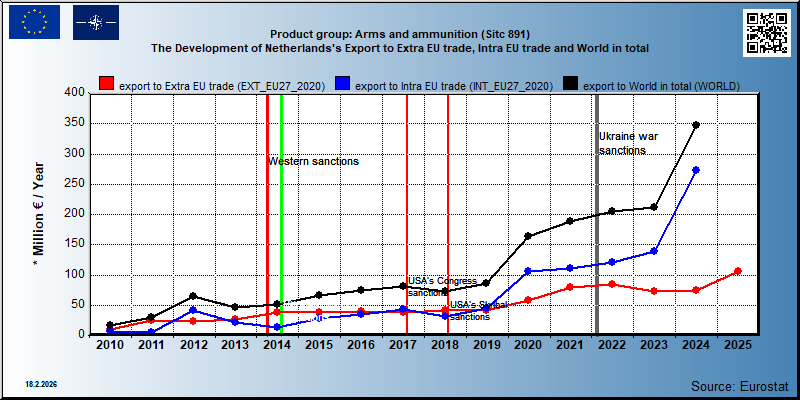Click the NATO flag icon
The image size is (800, 400).
(x=96, y=22)
